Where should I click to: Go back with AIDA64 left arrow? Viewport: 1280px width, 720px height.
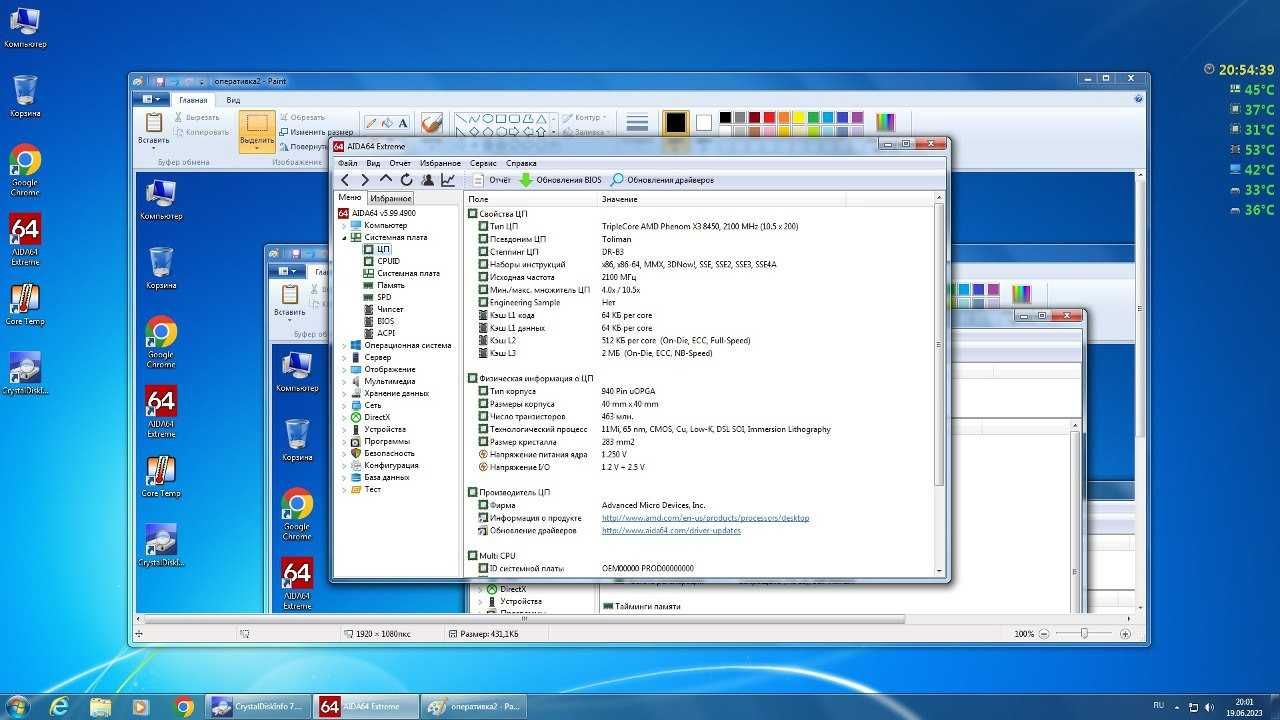coord(345,180)
